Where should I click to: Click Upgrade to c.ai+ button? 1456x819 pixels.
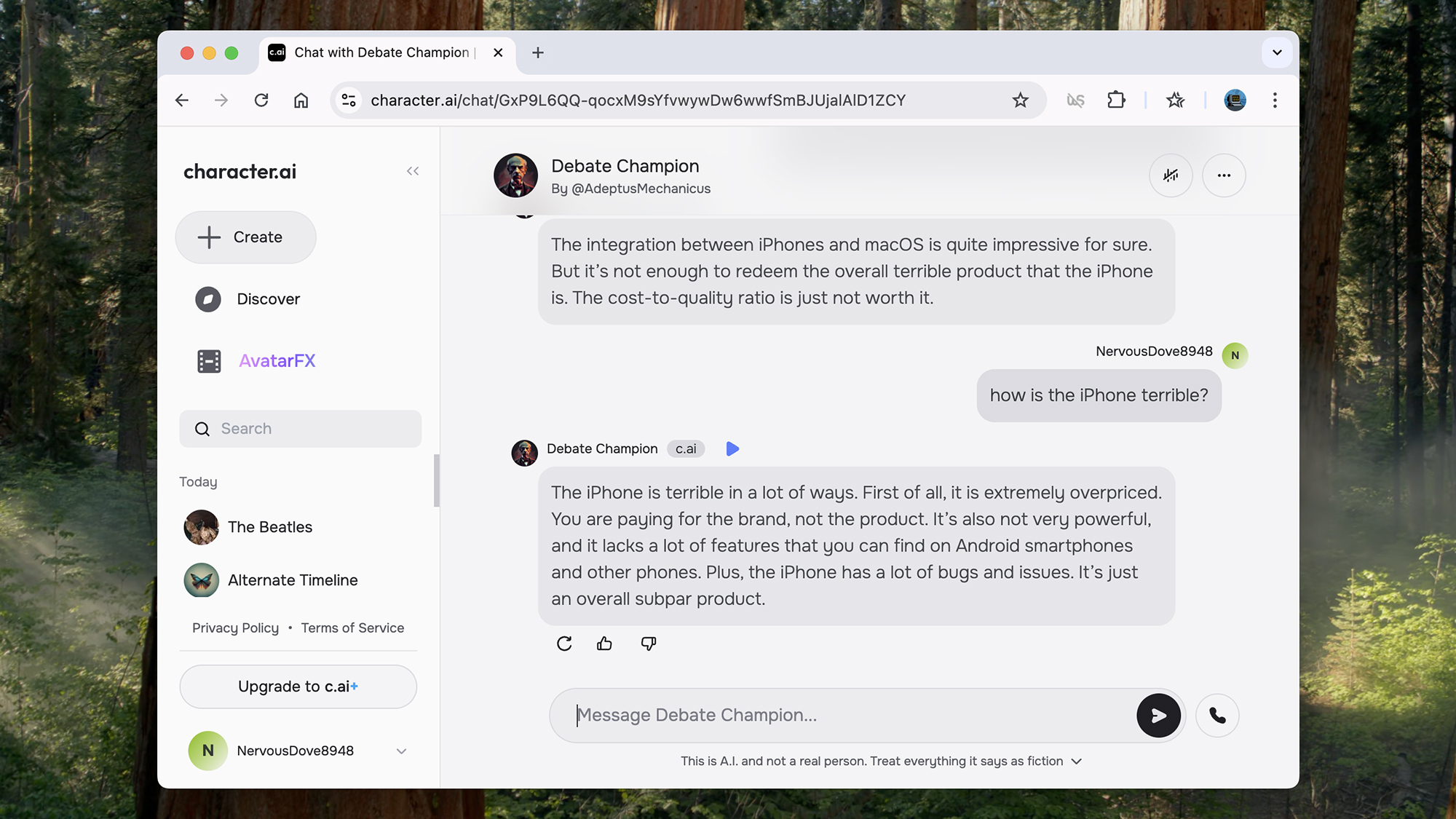(298, 687)
